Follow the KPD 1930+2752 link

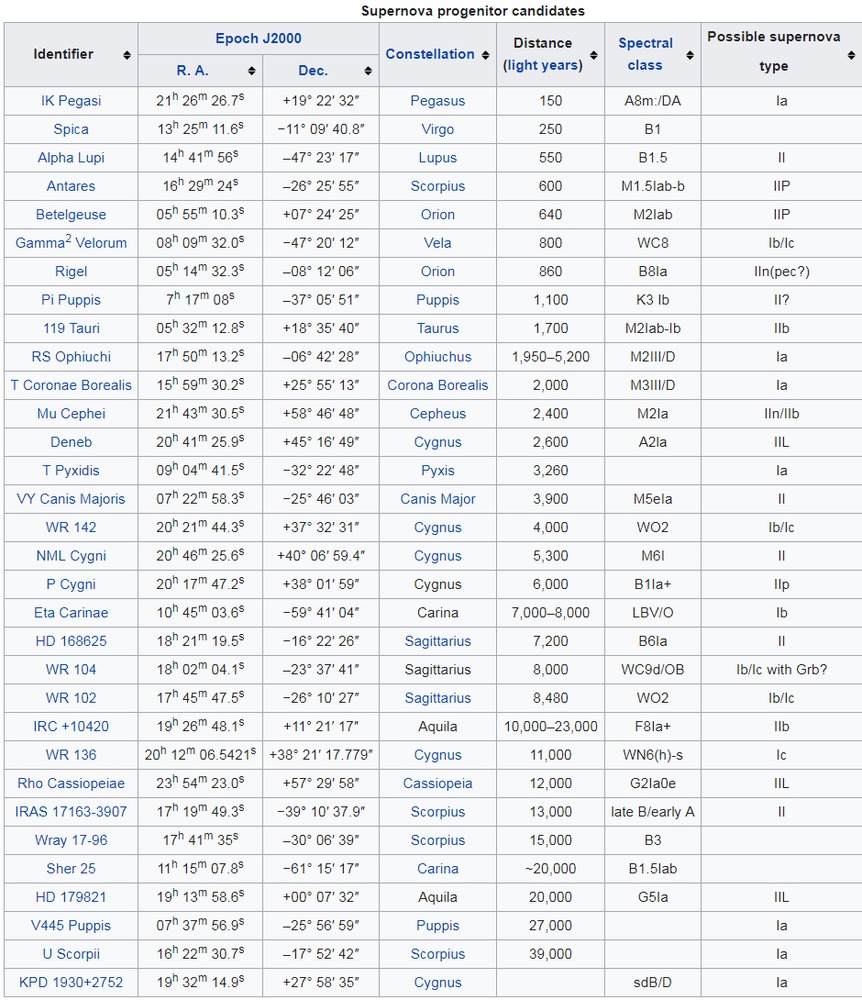[71, 982]
